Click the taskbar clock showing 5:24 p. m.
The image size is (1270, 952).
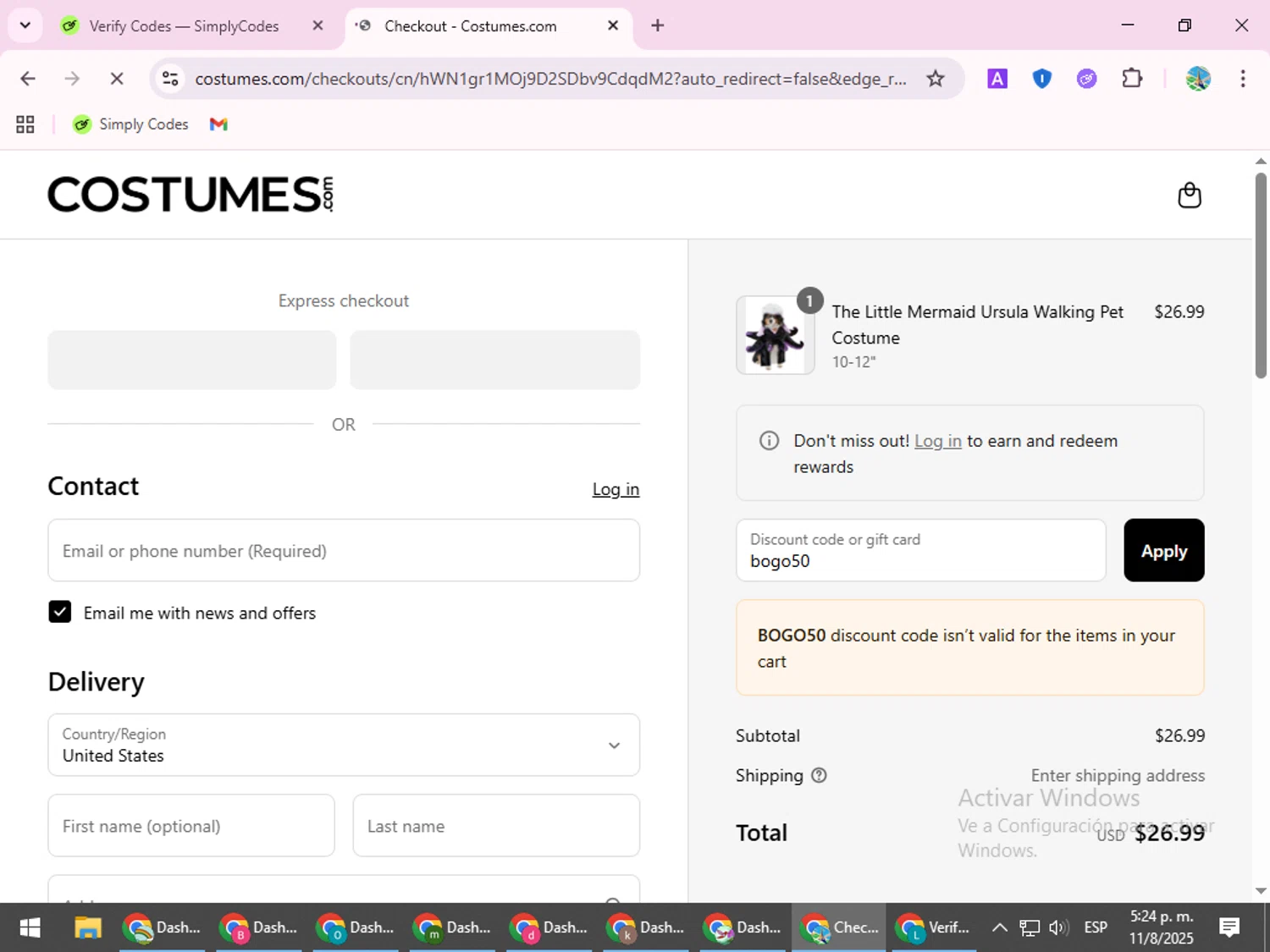click(1161, 927)
